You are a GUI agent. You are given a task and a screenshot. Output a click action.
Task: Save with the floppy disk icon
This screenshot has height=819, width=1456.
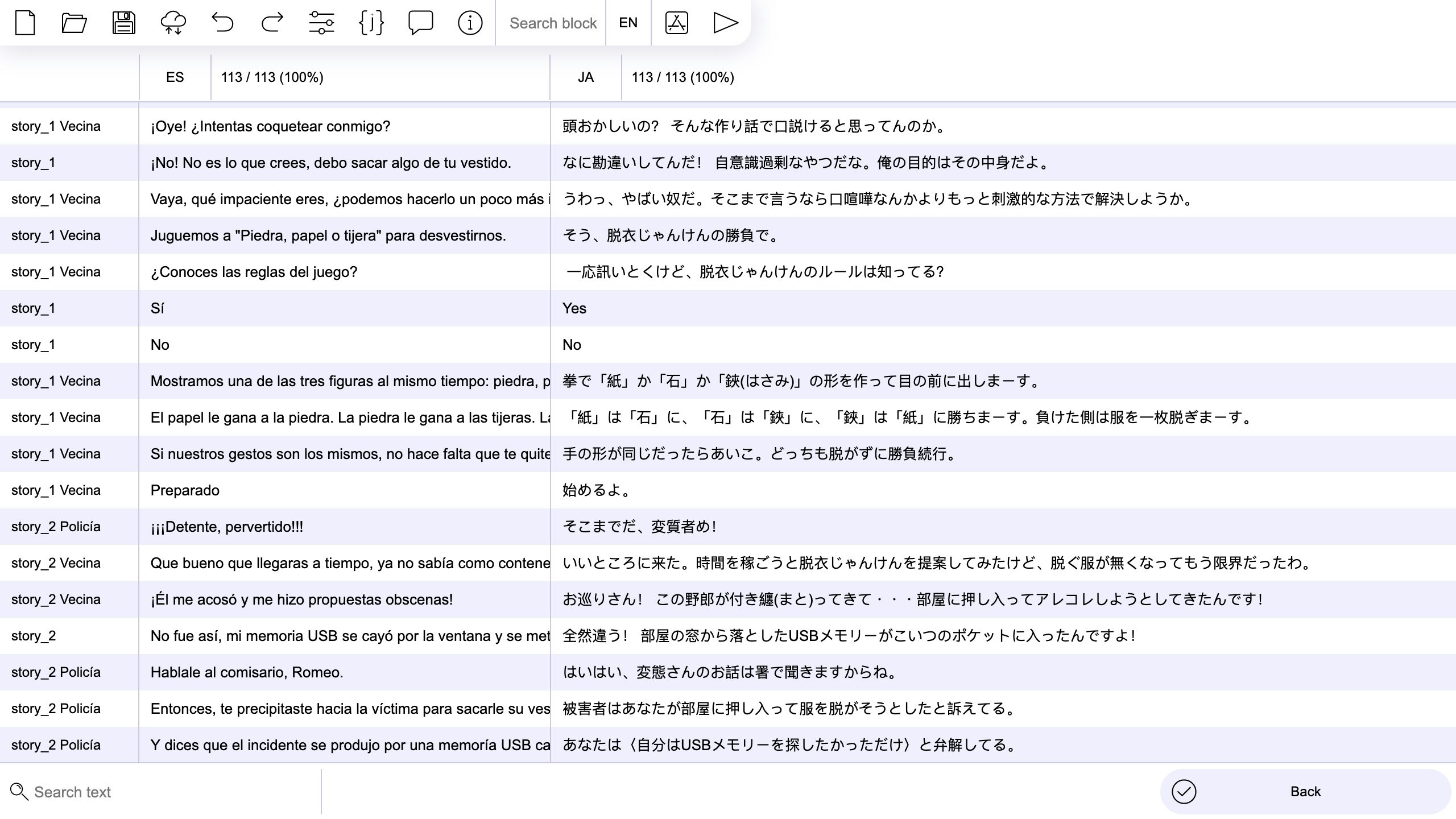pyautogui.click(x=123, y=23)
